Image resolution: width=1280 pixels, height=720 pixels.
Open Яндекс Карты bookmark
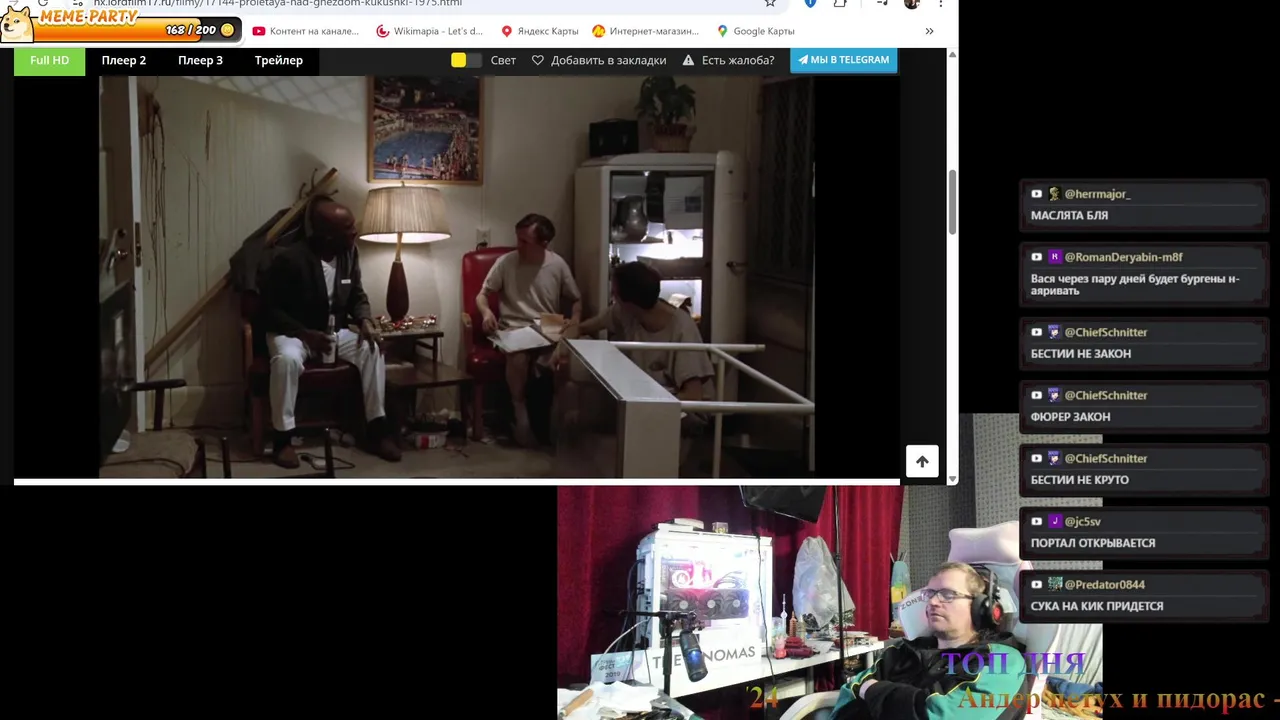point(539,31)
